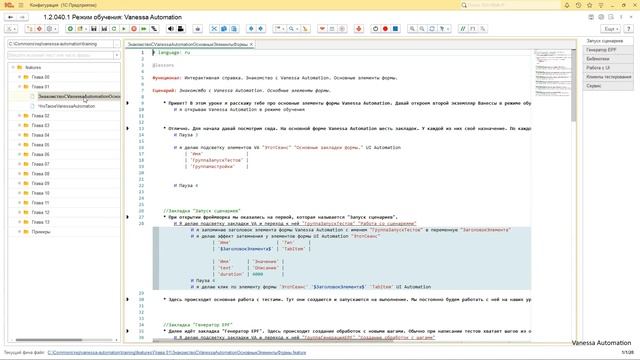Close the open feature file editor tab
This screenshot has width=640, height=360.
pyautogui.click(x=251, y=44)
